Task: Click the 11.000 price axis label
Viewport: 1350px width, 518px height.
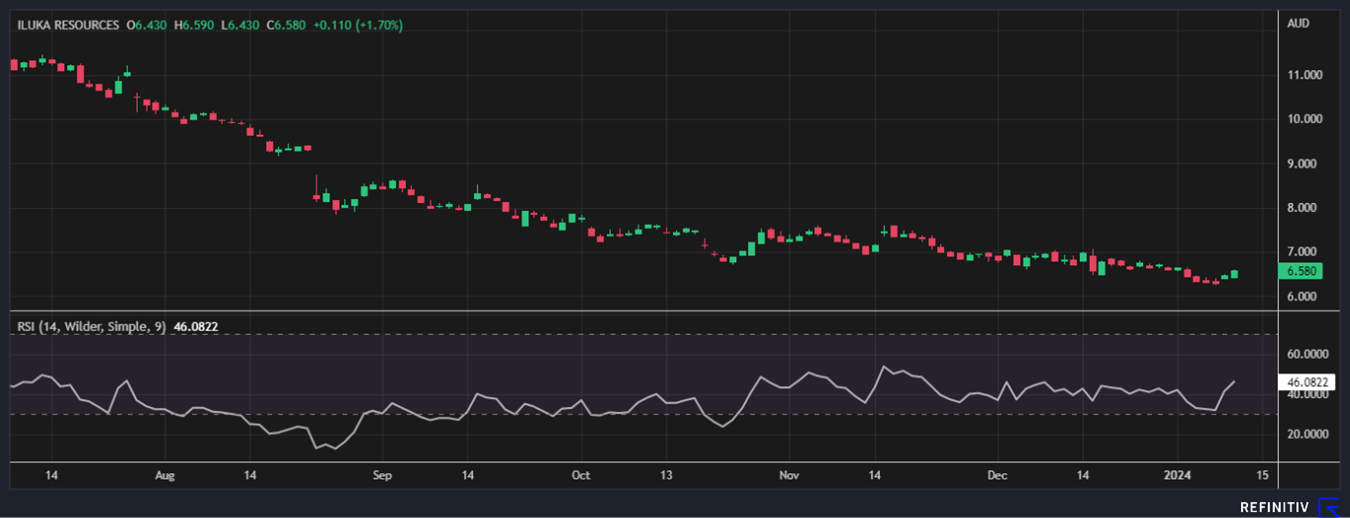Action: click(x=1304, y=75)
